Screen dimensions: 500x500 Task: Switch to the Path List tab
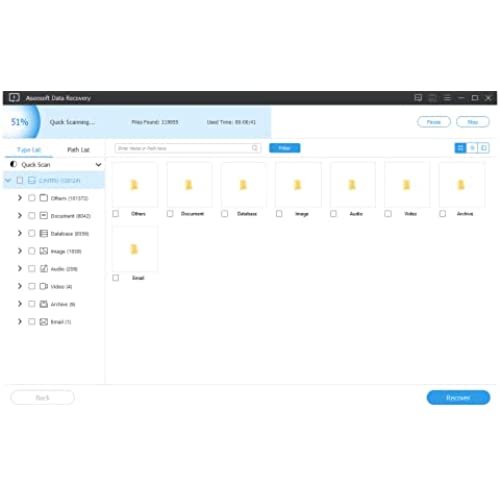click(x=78, y=150)
